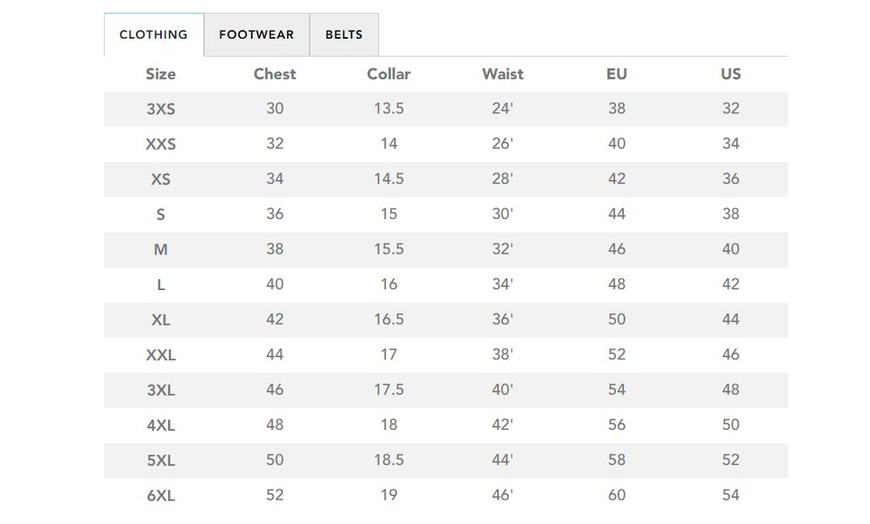Click the US column header

click(731, 74)
